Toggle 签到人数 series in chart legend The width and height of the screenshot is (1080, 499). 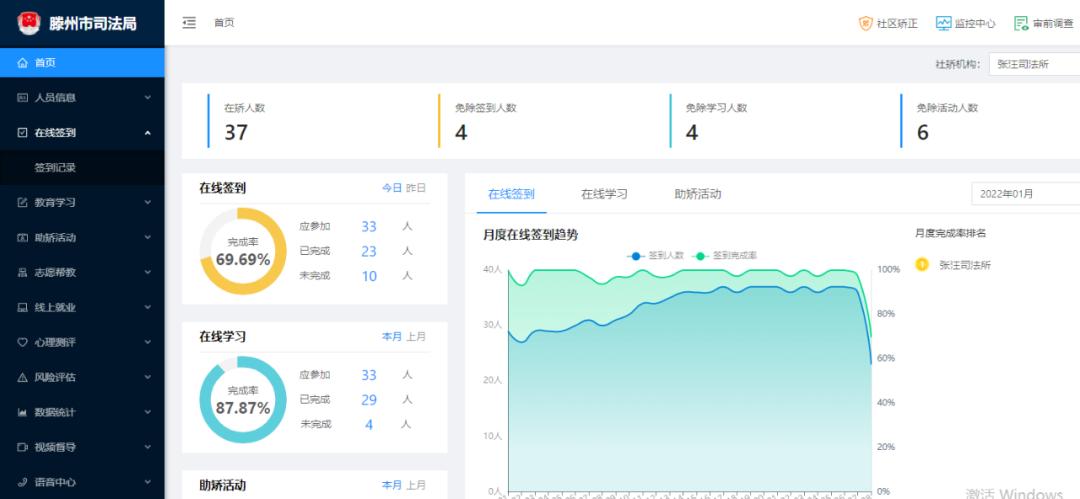(x=656, y=256)
